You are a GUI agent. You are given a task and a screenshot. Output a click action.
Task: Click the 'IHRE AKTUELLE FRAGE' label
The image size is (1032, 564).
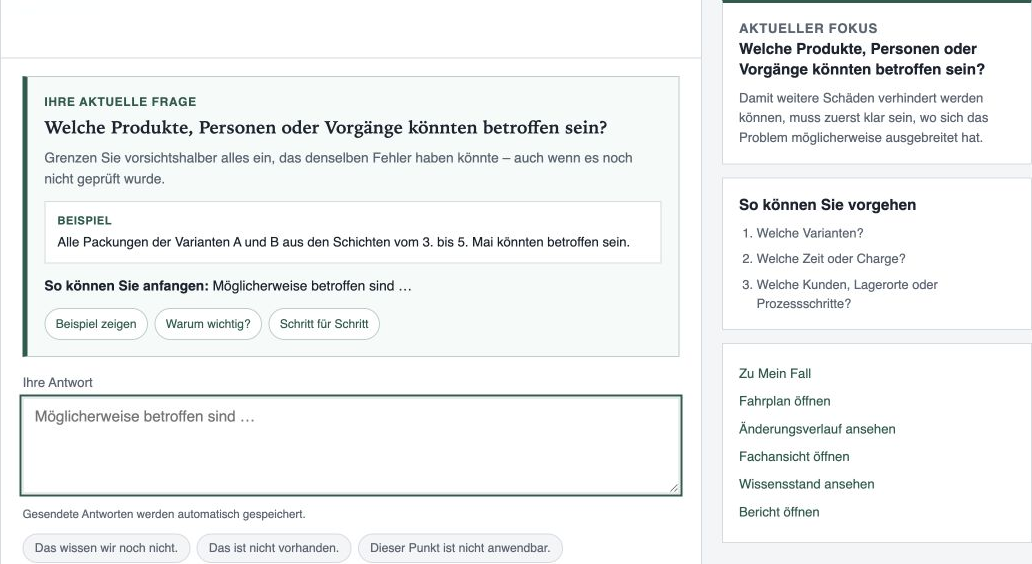click(x=120, y=101)
